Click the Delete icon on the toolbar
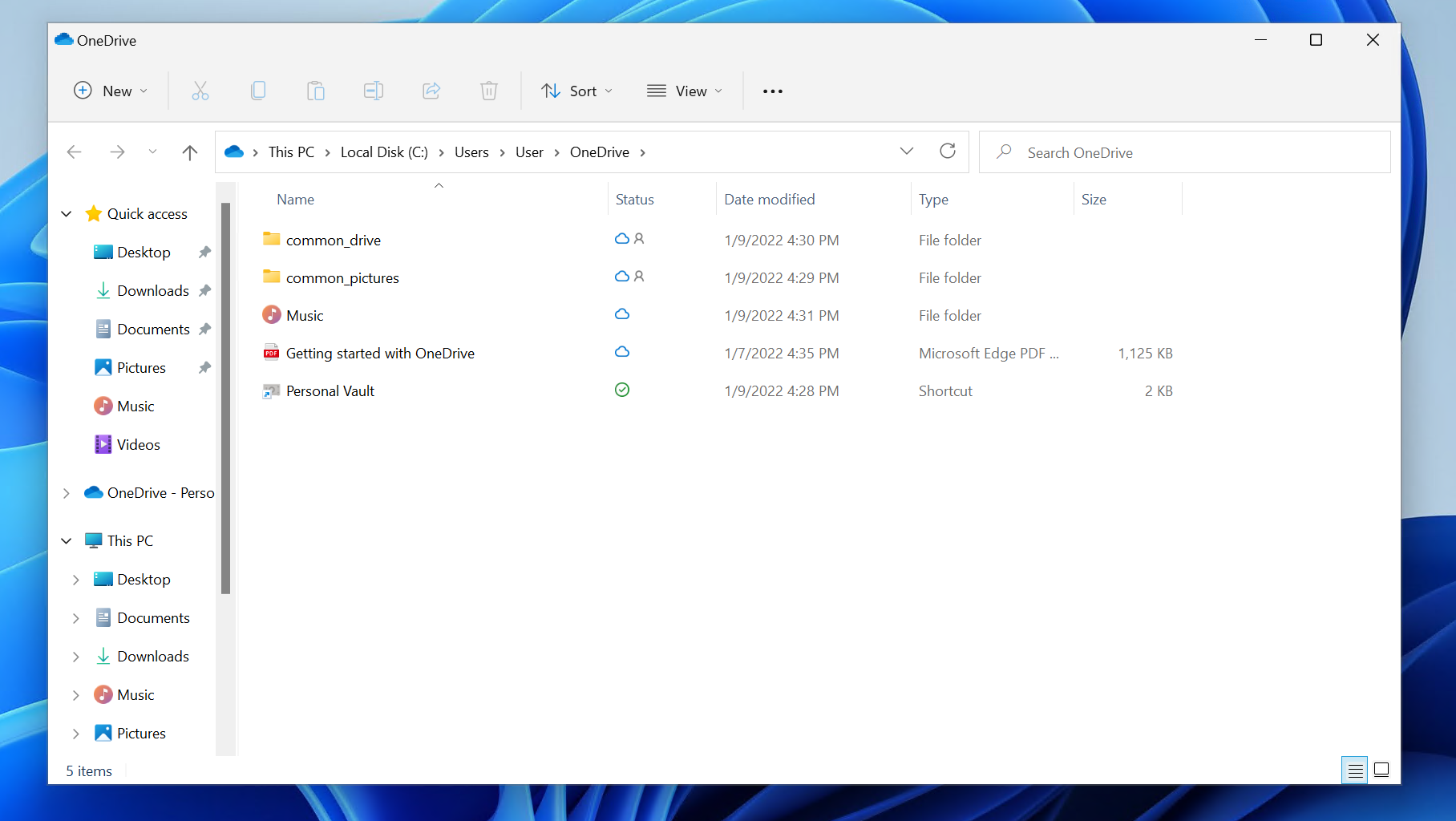This screenshot has width=1456, height=821. [488, 91]
